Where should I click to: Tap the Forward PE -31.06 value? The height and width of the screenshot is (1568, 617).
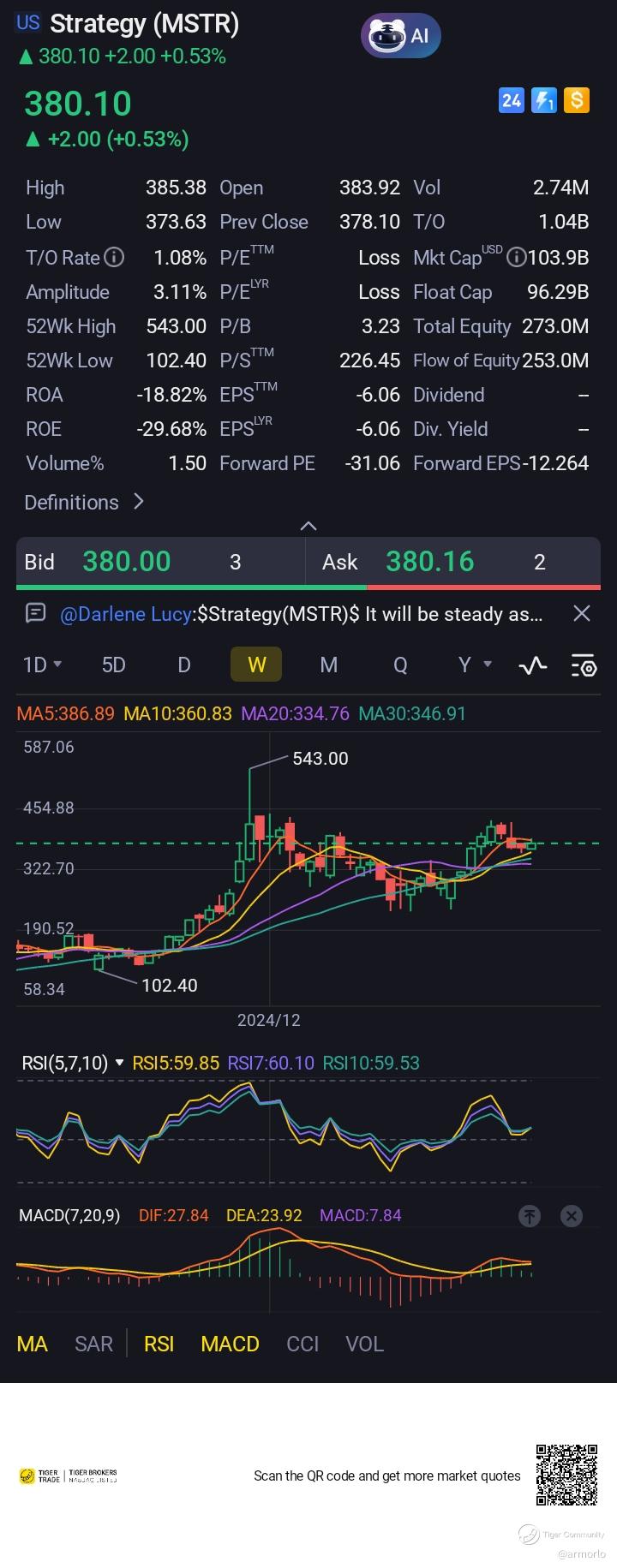point(373,463)
